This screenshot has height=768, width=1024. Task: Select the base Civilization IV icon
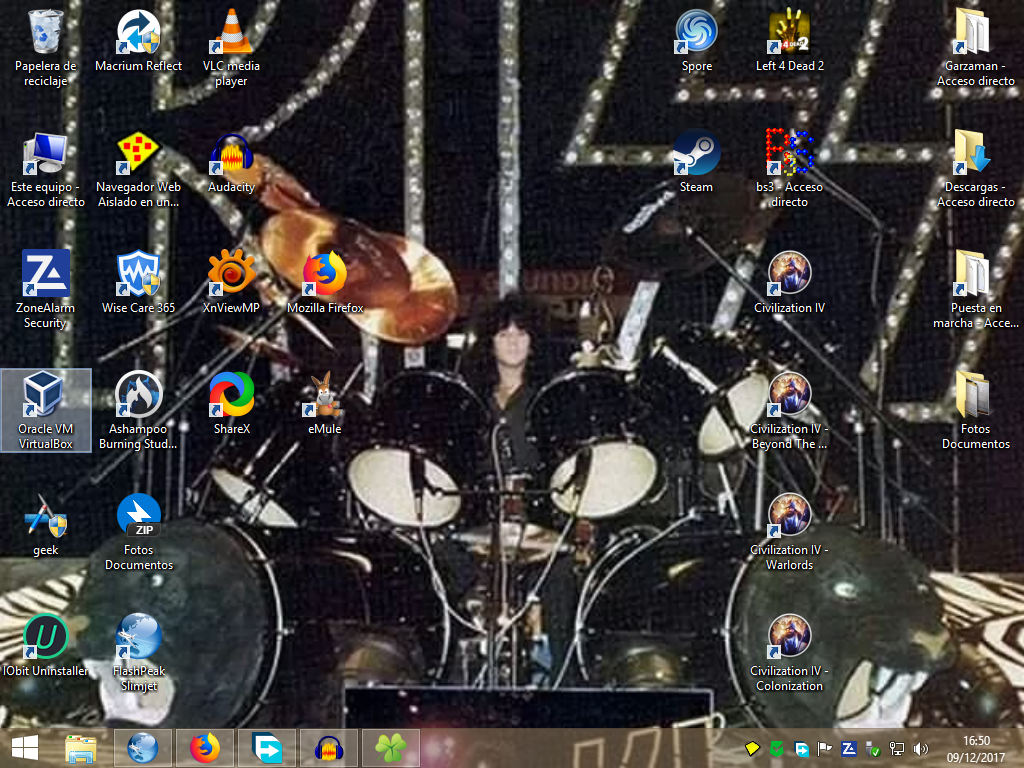pos(790,283)
